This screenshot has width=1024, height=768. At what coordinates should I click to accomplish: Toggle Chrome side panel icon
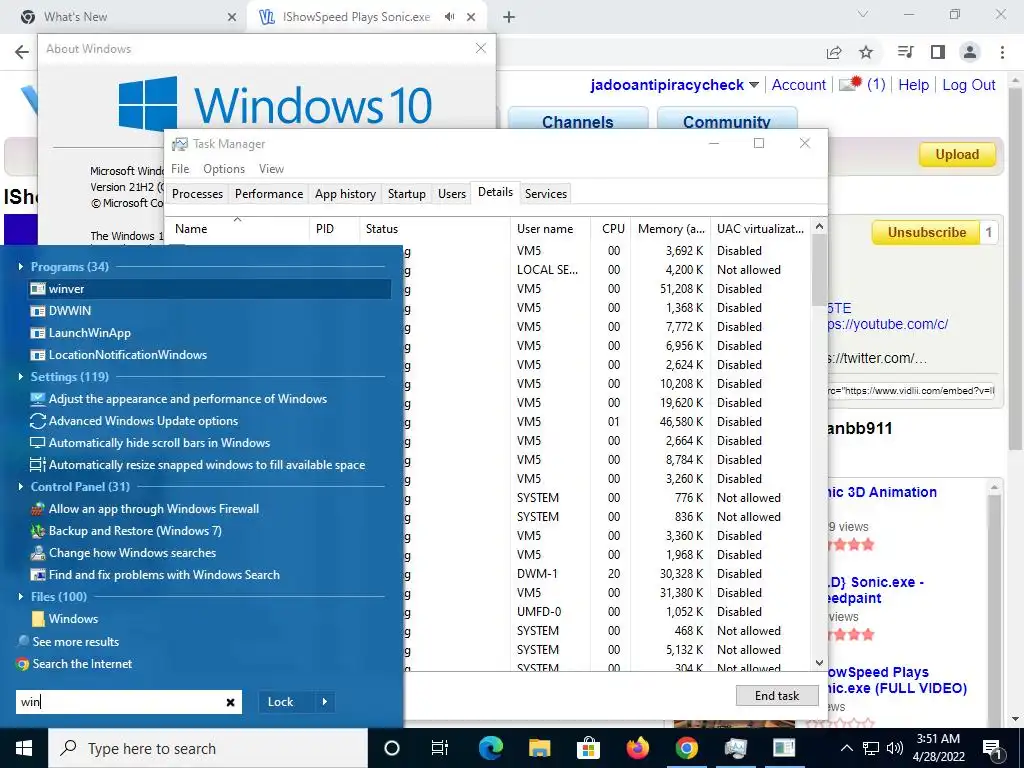pyautogui.click(x=938, y=52)
